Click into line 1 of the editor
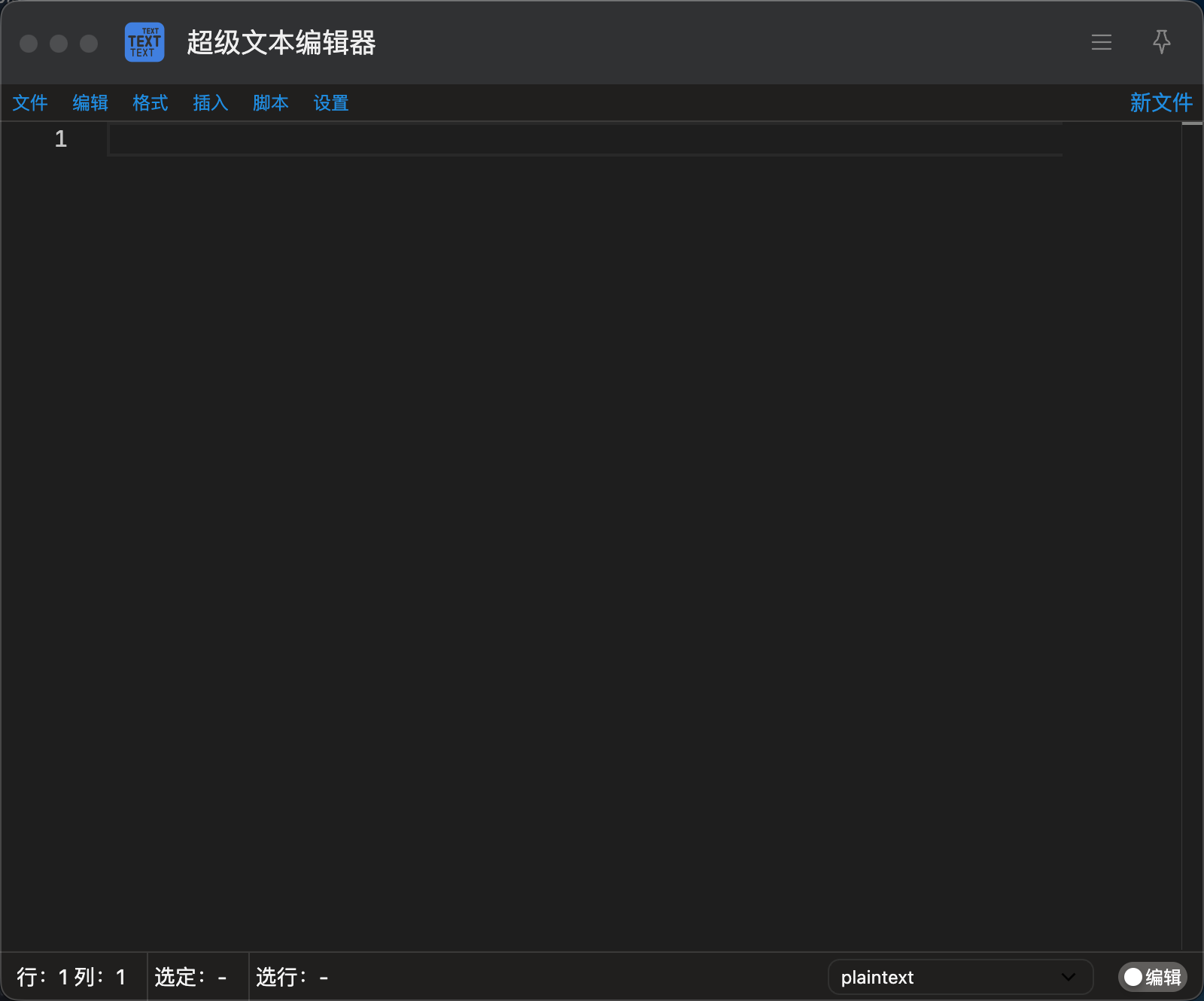1204x1001 pixels. [x=585, y=140]
